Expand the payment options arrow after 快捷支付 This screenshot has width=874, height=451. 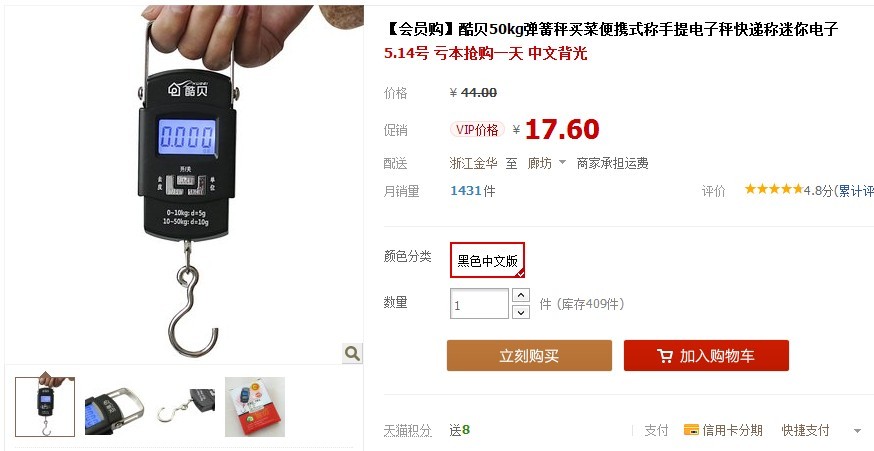tap(857, 431)
